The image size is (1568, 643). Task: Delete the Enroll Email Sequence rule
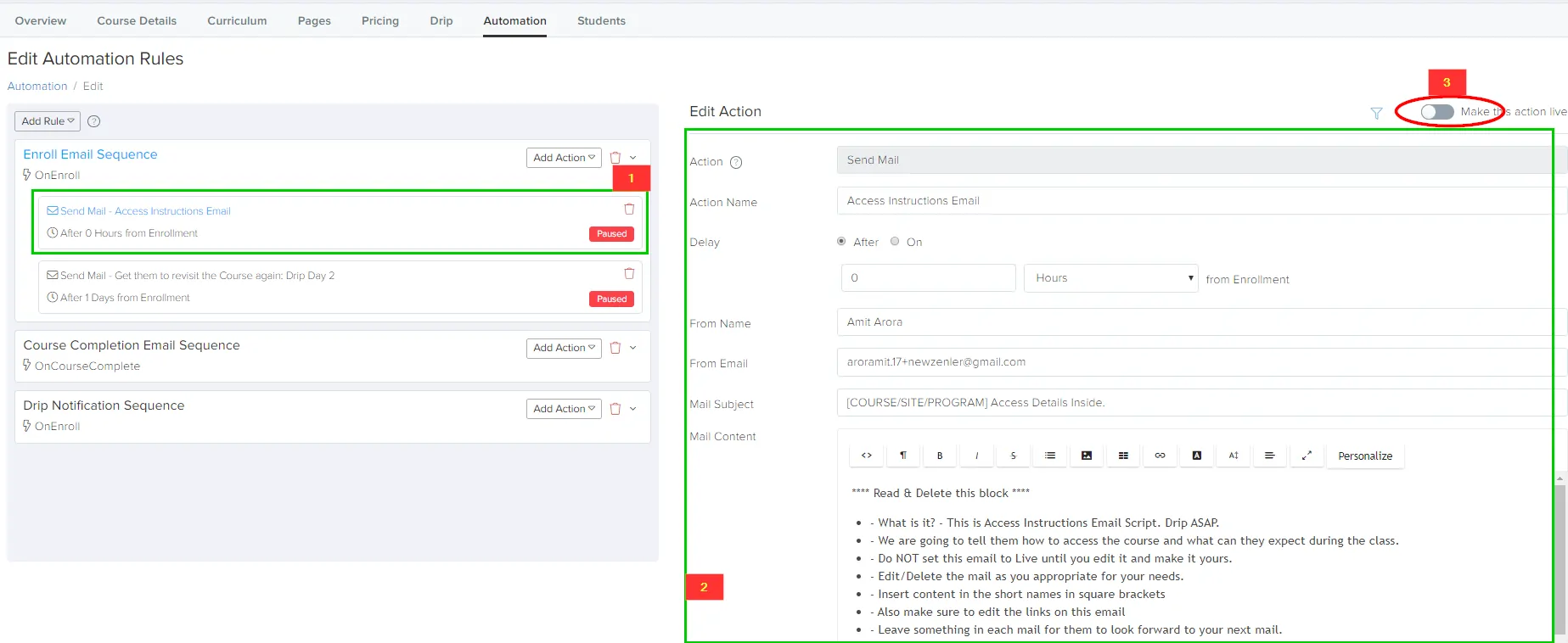615,158
